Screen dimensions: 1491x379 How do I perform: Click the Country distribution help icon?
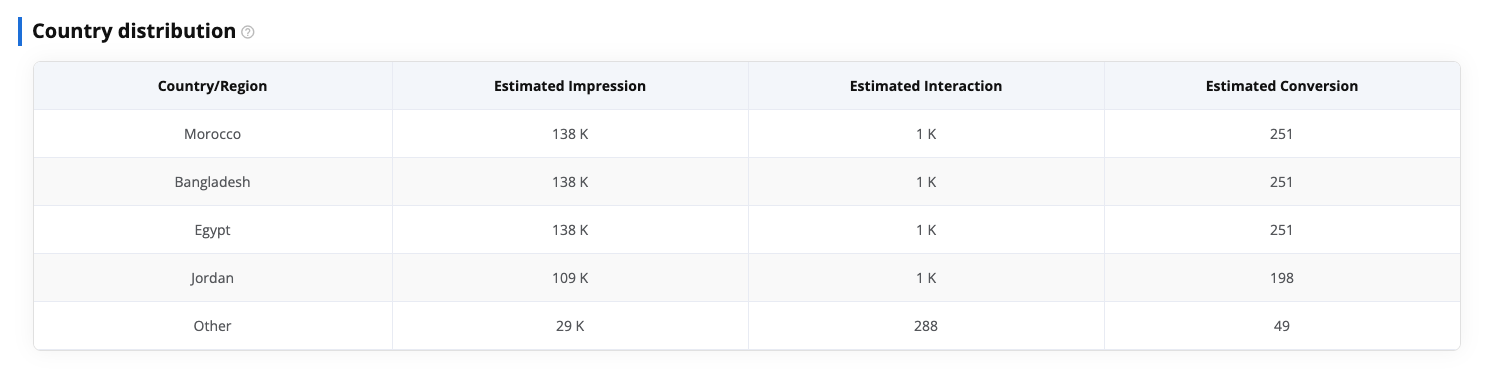pos(248,32)
